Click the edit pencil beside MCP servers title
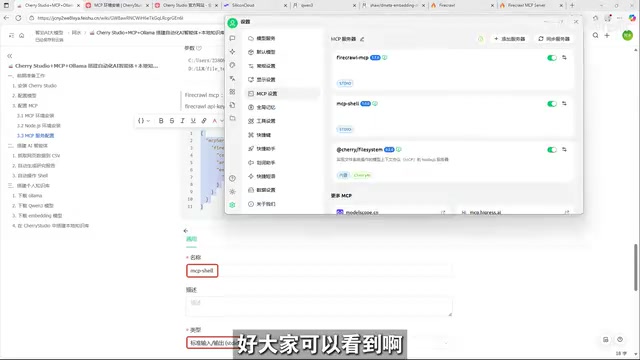This screenshot has height=360, width=640. 362,39
